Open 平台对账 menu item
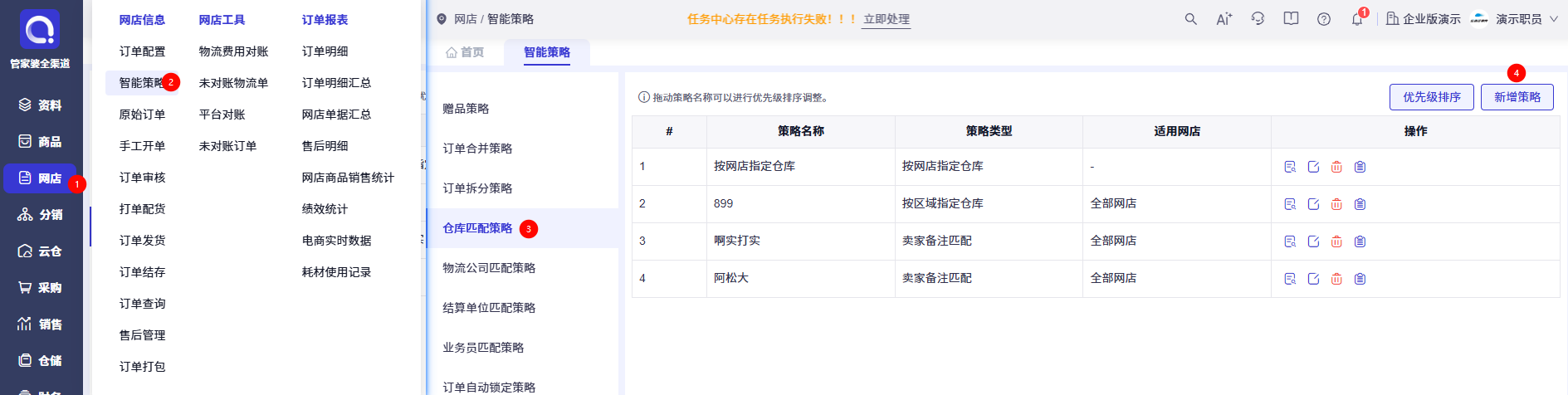Screen dimensions: 1568x395 click(222, 115)
